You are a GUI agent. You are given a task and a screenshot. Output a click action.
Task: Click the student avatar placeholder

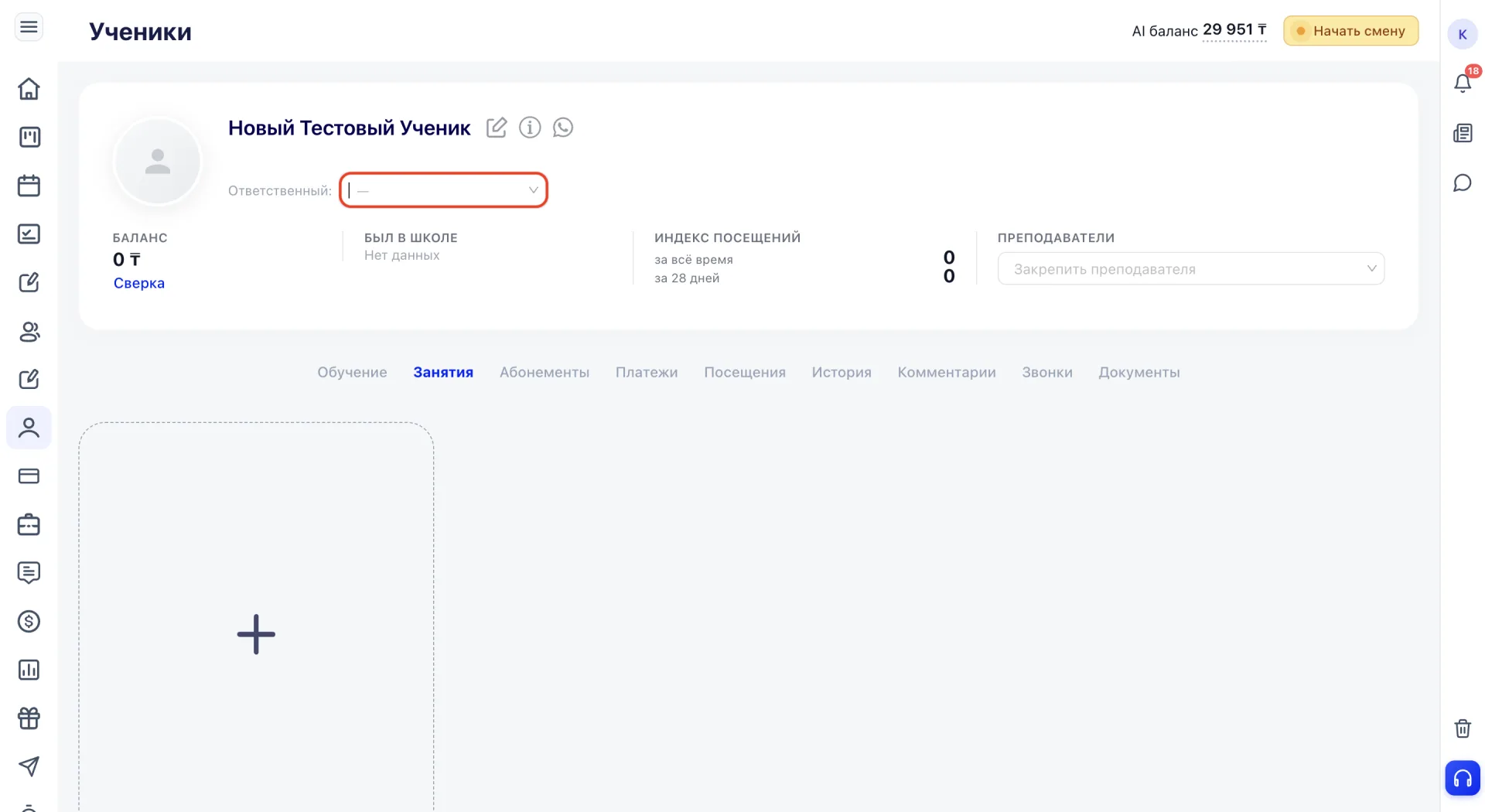[158, 162]
